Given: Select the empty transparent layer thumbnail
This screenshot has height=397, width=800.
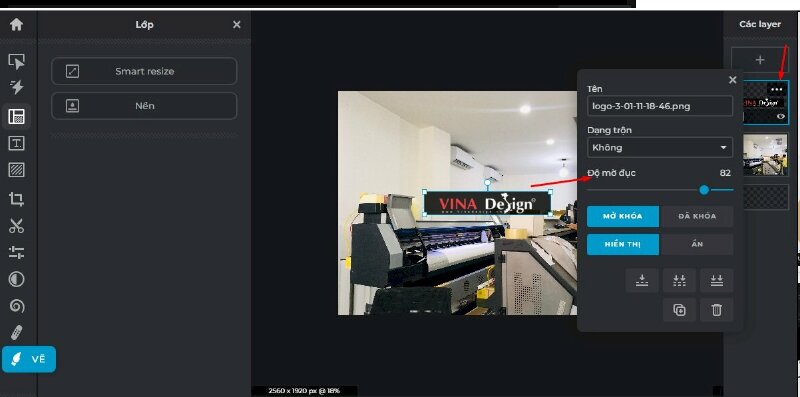Looking at the screenshot, I should (766, 197).
